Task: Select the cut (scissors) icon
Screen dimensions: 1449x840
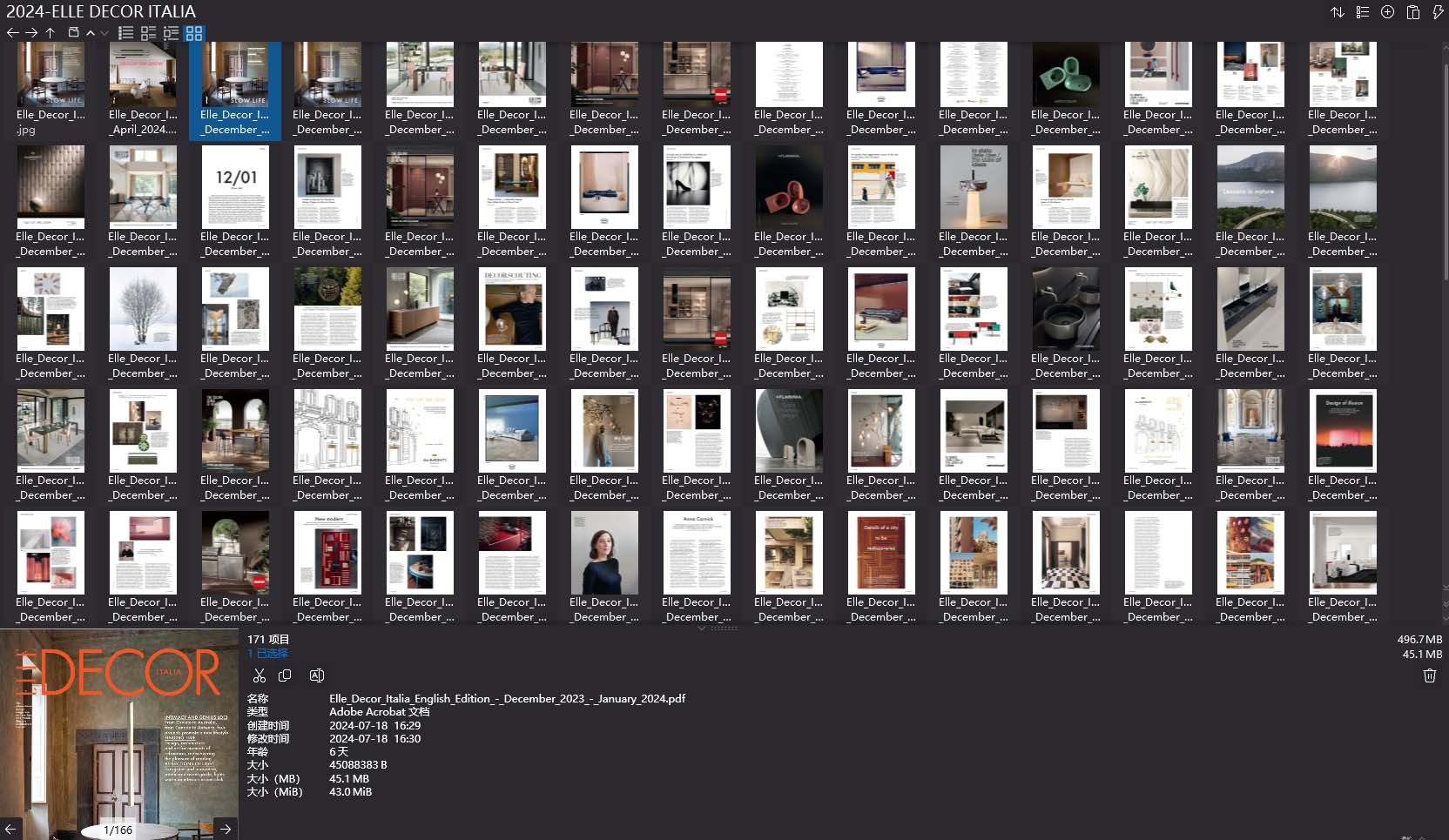Action: coord(259,675)
